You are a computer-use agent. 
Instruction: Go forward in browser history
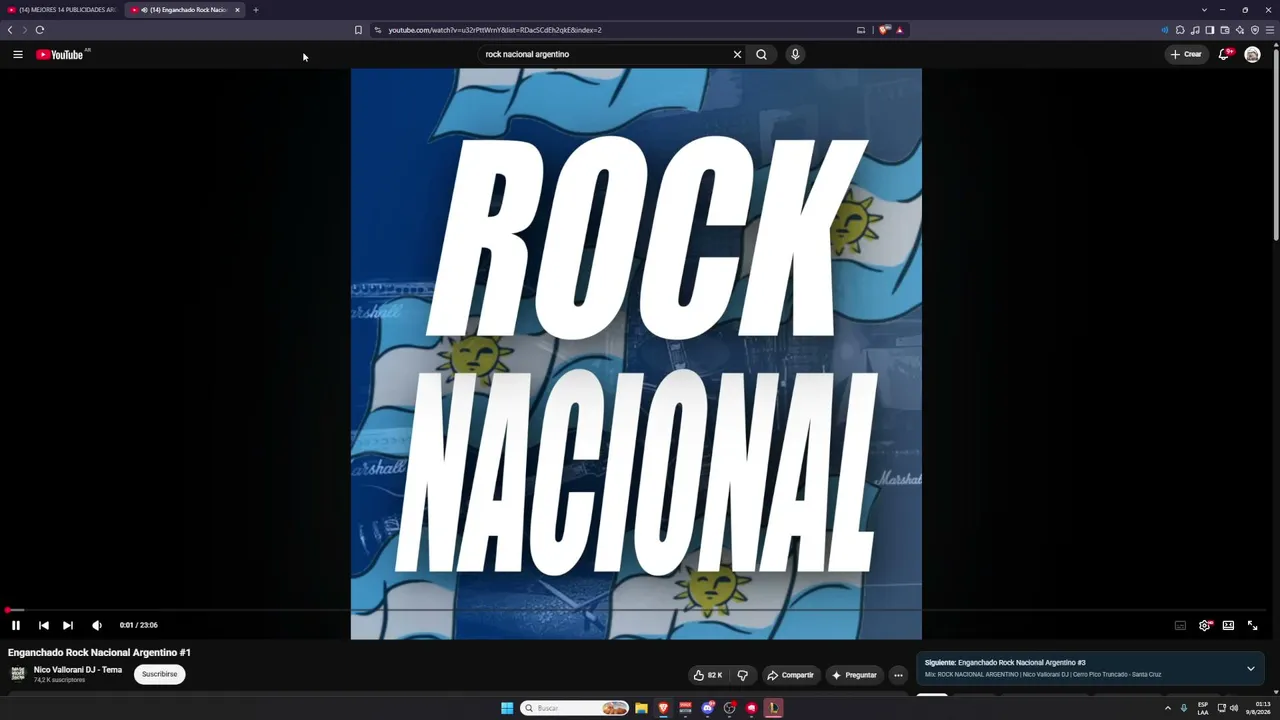pyautogui.click(x=25, y=30)
